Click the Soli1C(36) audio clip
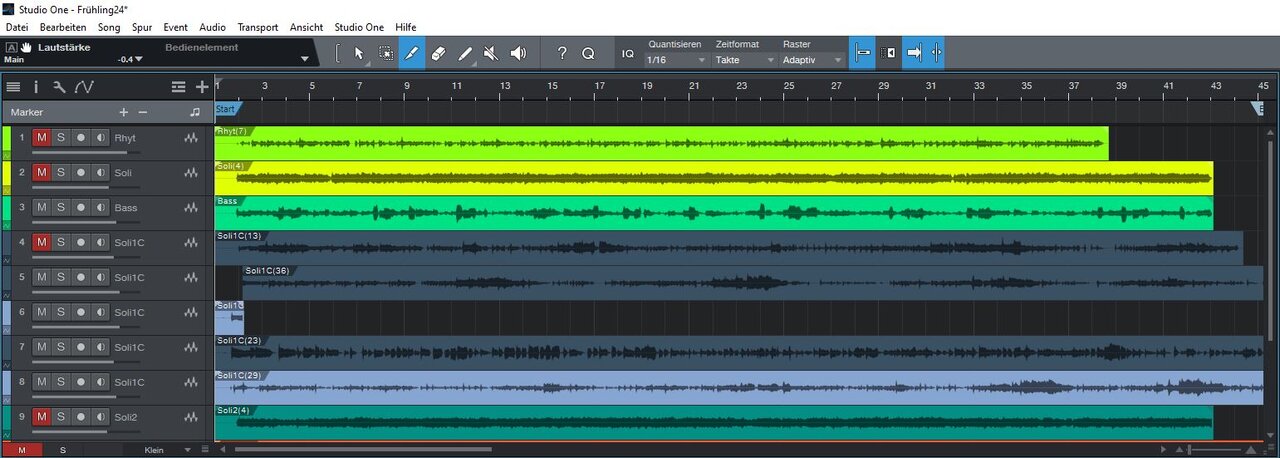 [753, 283]
